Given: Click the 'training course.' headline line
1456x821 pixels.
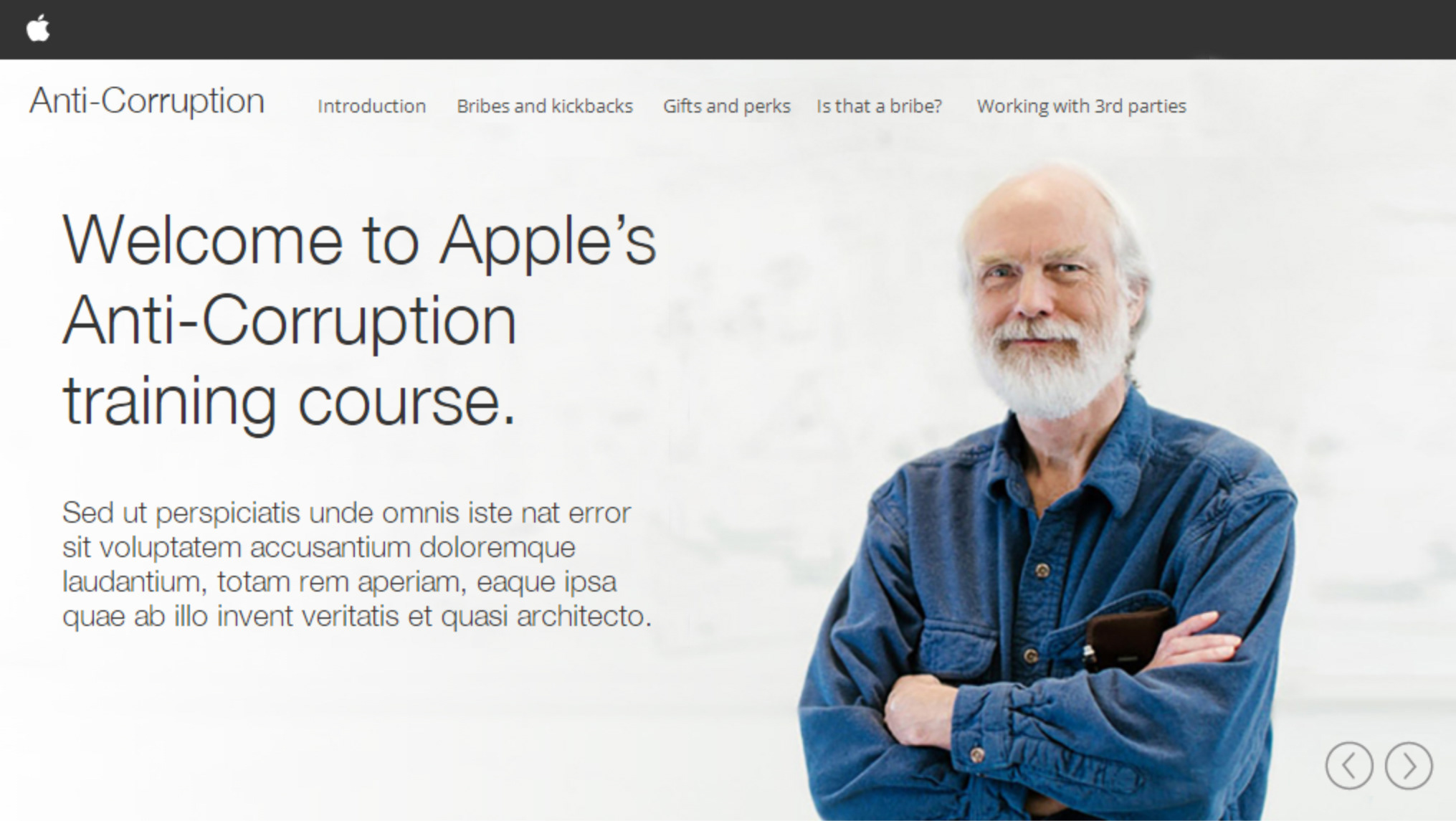Looking at the screenshot, I should coord(289,402).
